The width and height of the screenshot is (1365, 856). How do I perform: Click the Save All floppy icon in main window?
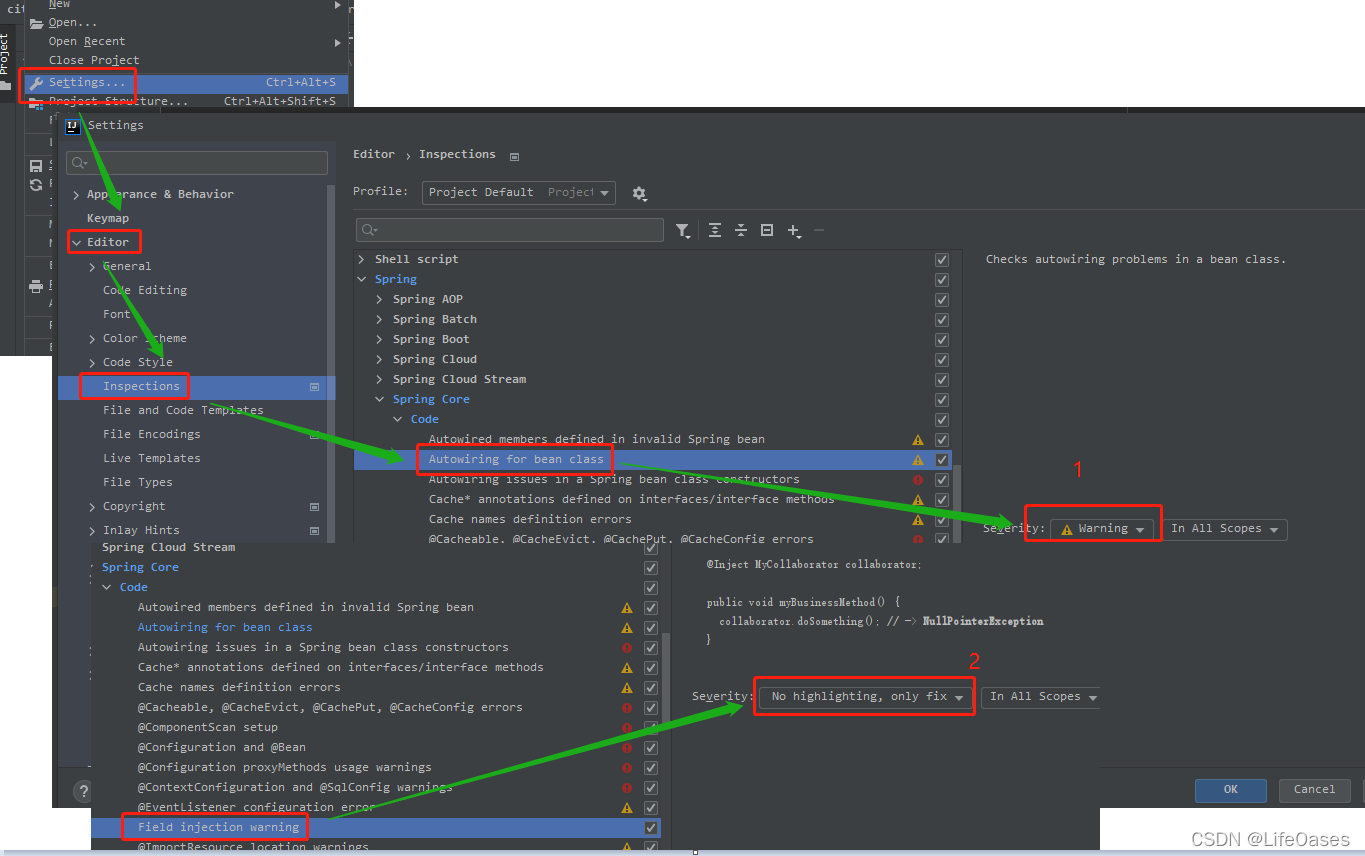(x=36, y=166)
